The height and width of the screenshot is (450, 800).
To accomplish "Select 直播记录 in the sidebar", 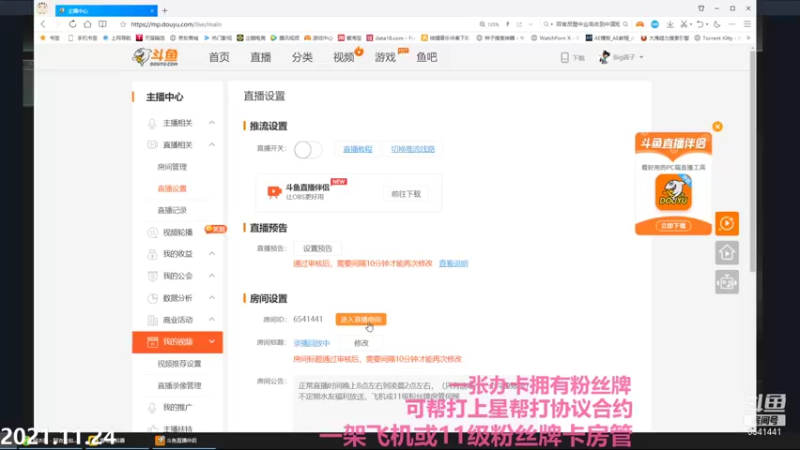I will [172, 210].
